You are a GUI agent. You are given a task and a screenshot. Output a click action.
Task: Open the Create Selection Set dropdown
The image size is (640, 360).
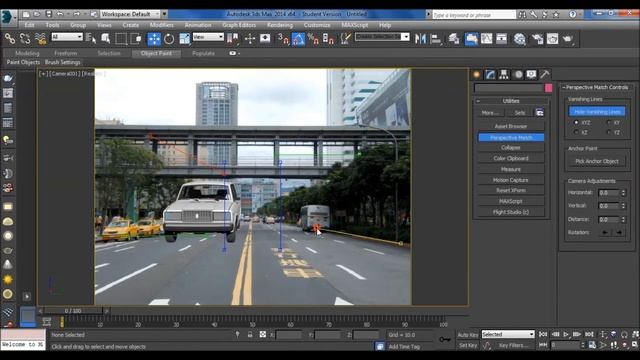pyautogui.click(x=382, y=37)
